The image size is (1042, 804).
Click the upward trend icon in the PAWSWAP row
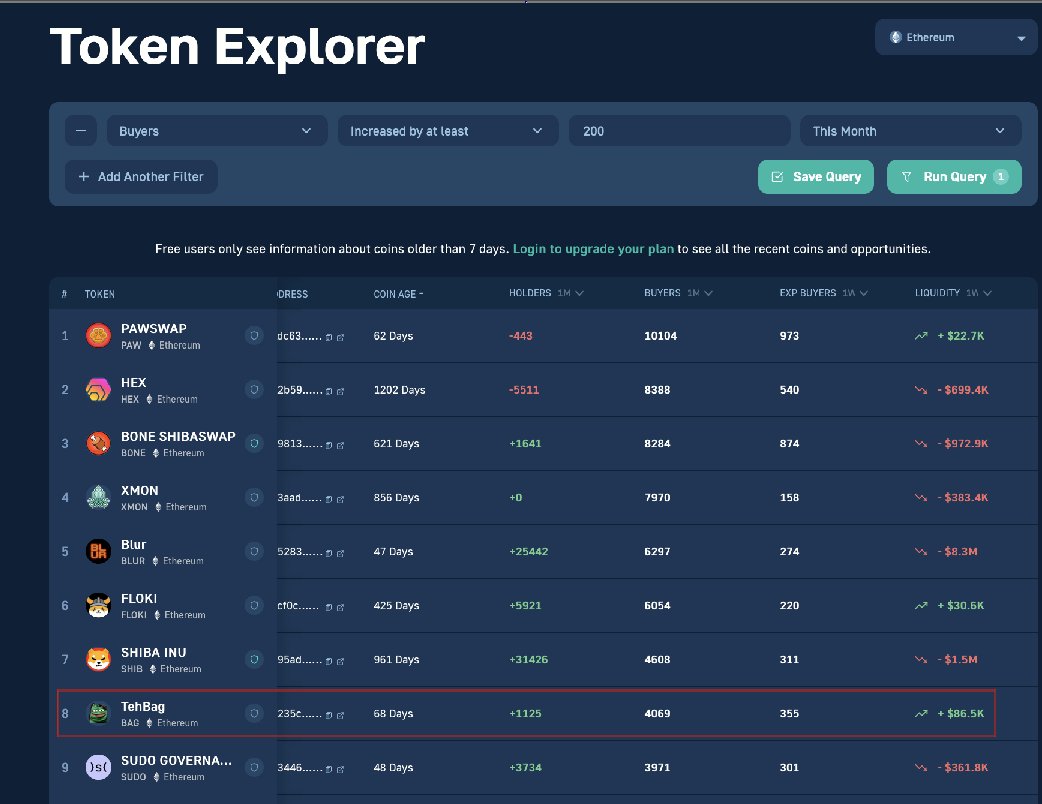click(x=921, y=336)
